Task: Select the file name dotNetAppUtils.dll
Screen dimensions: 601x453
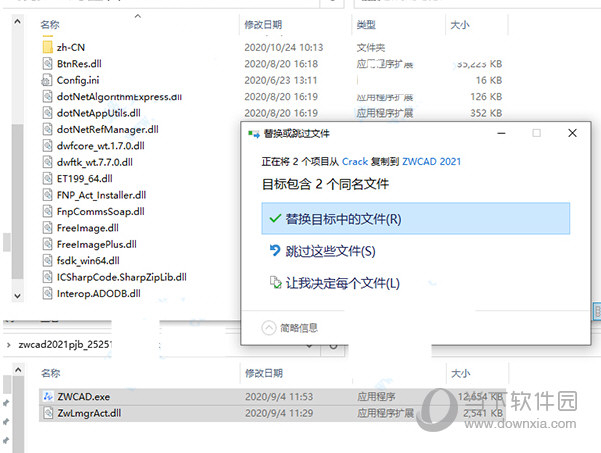Action: (99, 113)
